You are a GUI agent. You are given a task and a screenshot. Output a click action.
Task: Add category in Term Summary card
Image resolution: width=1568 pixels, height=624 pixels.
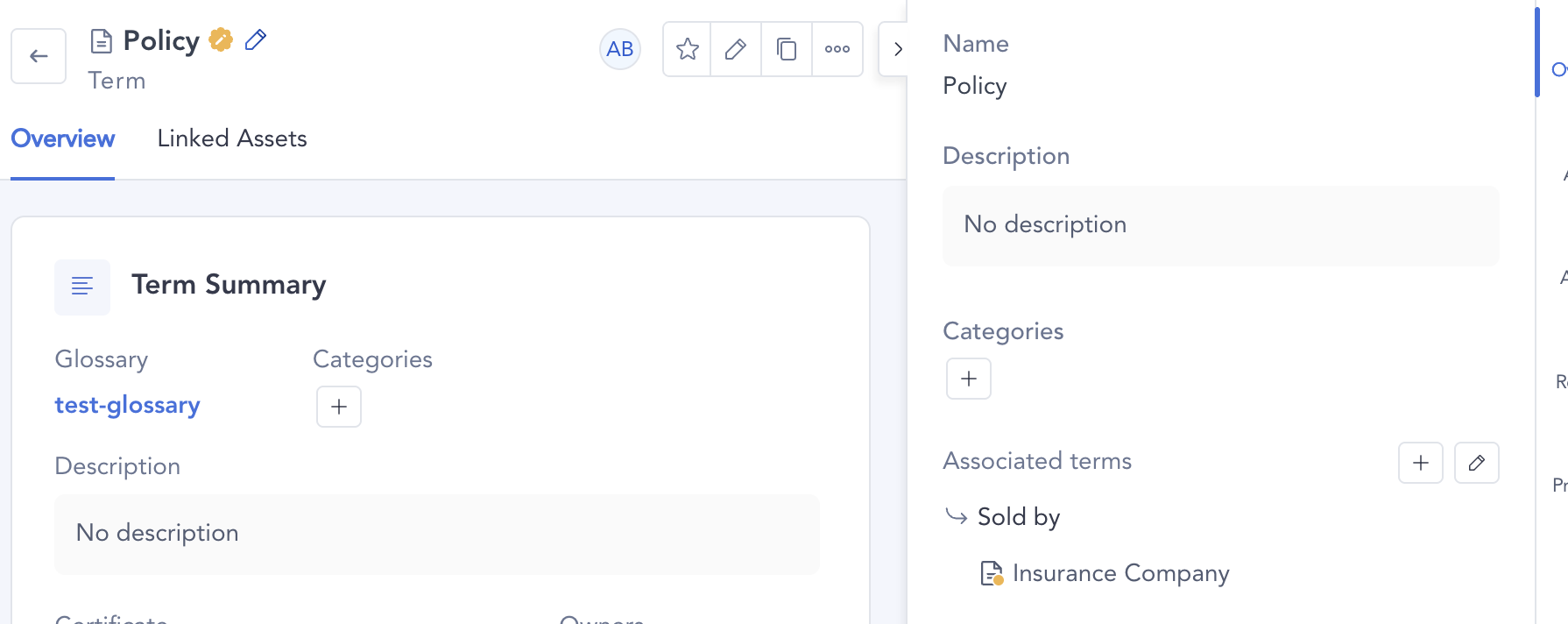coord(339,407)
